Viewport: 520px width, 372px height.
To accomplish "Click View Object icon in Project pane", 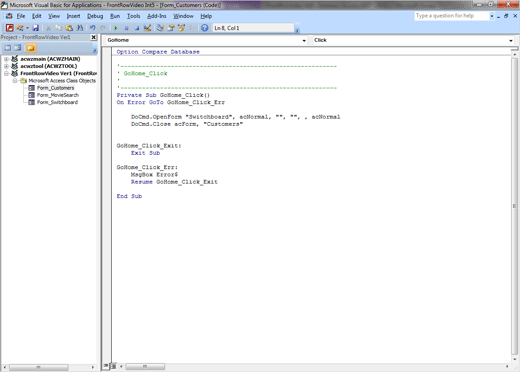I will click(18, 48).
